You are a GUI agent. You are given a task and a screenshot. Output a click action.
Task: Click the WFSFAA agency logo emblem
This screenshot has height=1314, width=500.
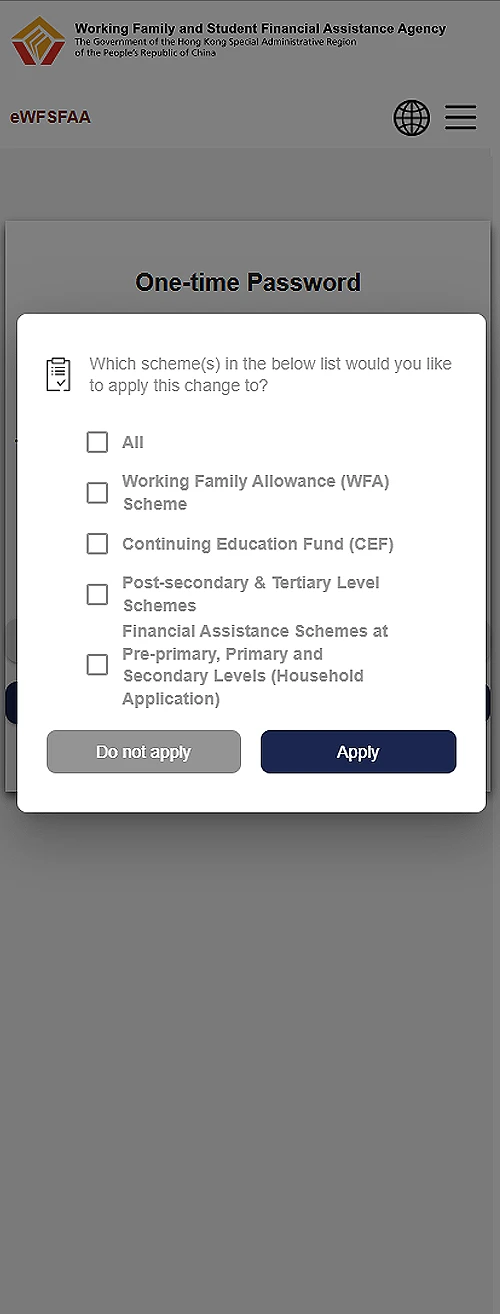[38, 41]
